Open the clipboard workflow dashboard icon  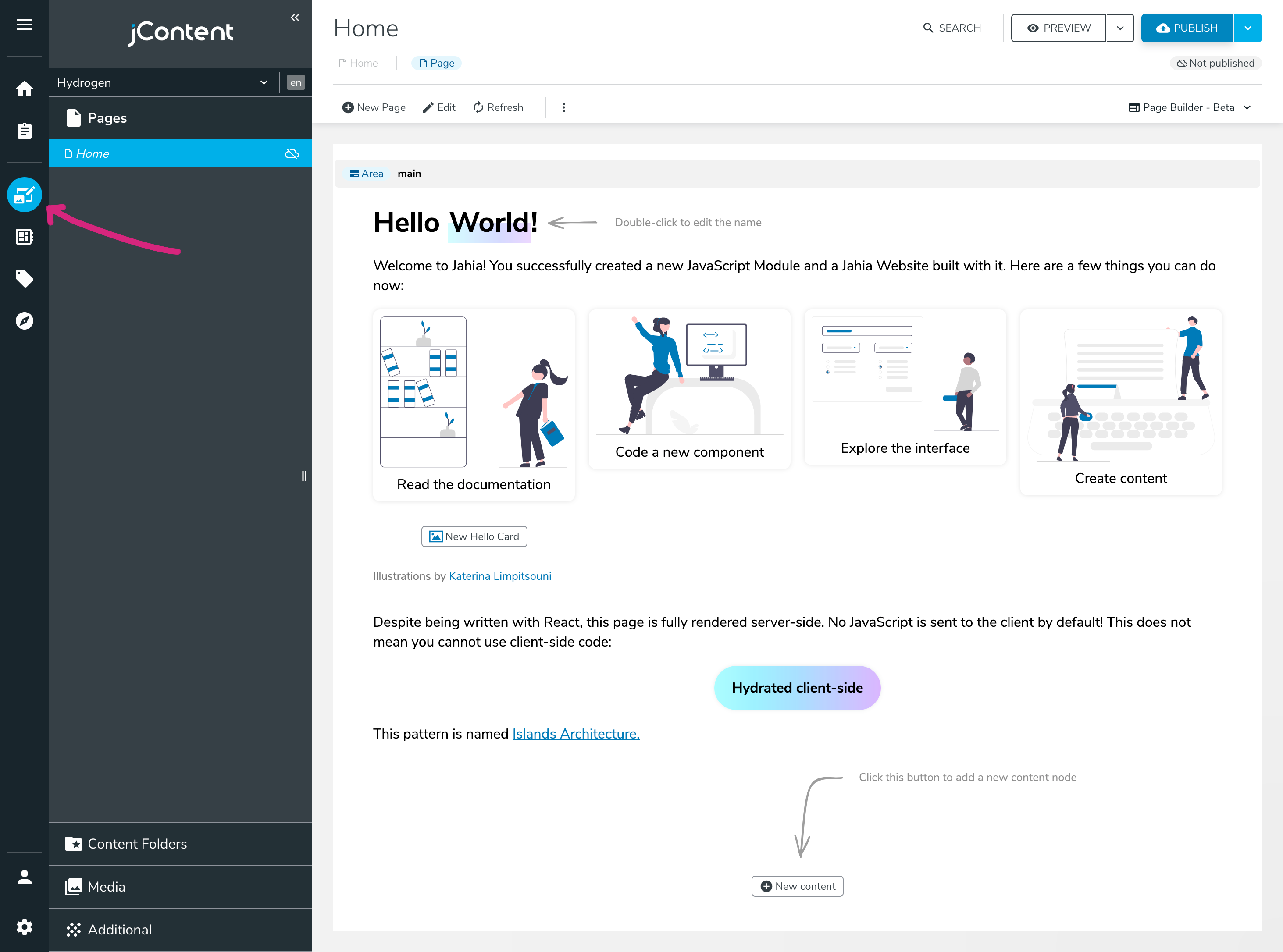24,131
